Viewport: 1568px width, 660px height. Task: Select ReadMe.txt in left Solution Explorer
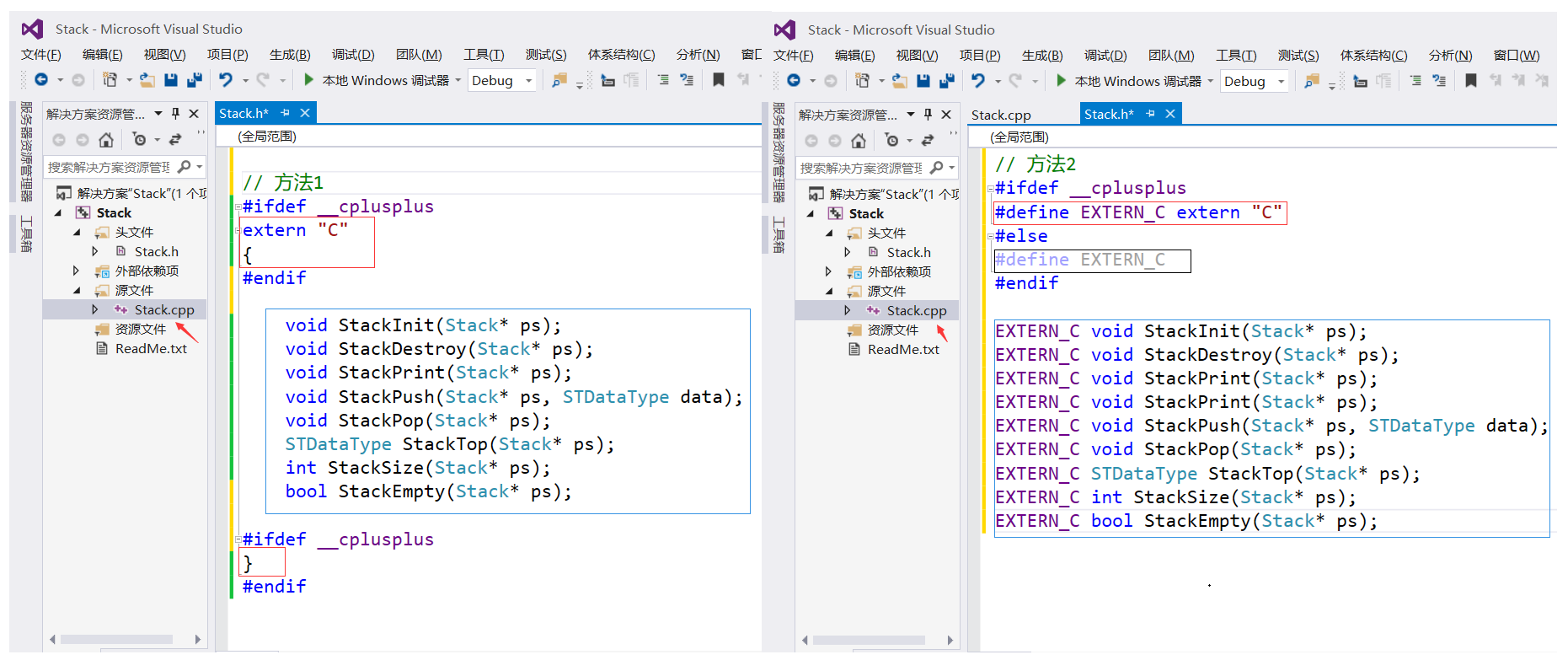click(x=152, y=348)
